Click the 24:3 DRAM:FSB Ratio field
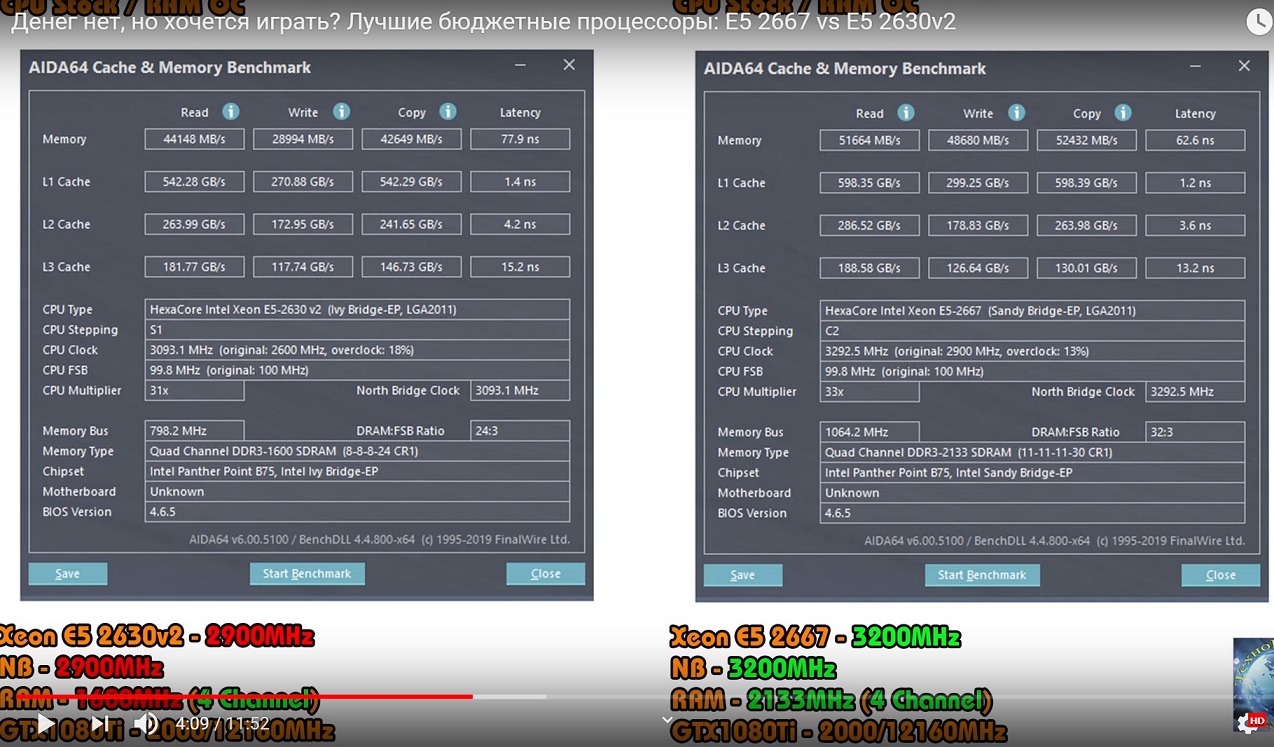This screenshot has height=747, width=1274. [520, 430]
